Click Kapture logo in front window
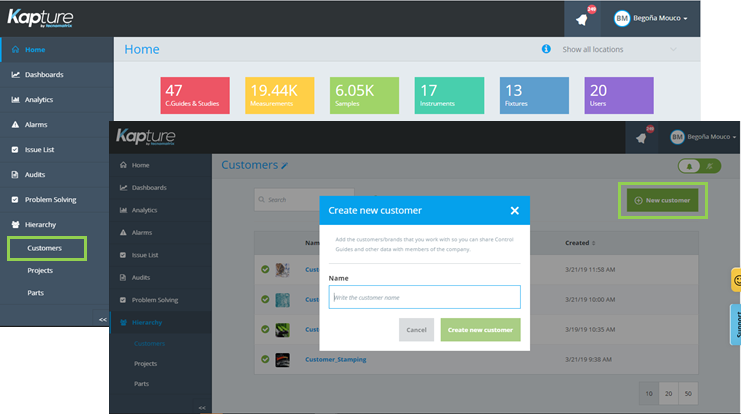The image size is (741, 414). [x=146, y=137]
